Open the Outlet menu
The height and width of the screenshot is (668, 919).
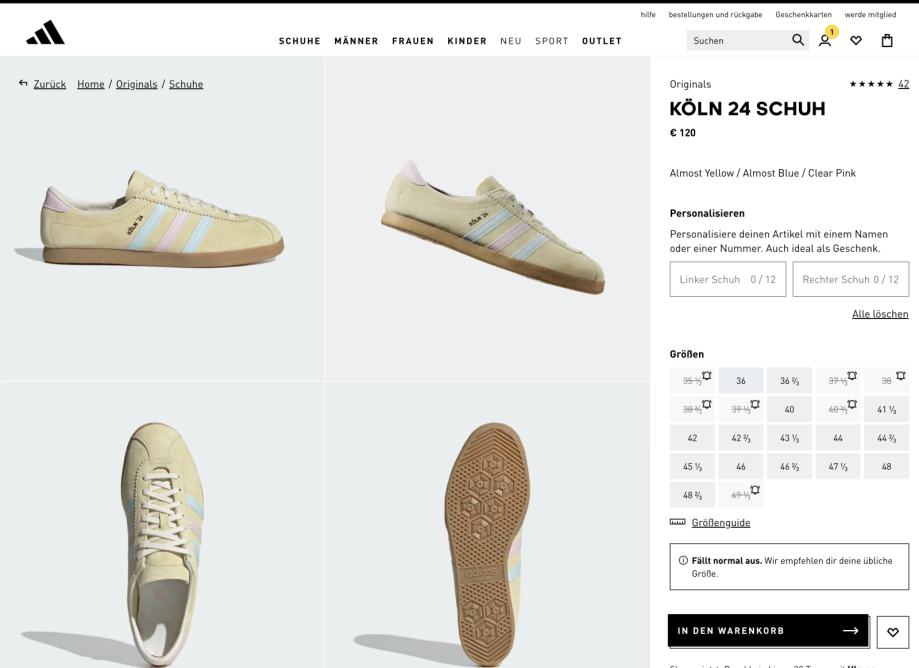pos(602,41)
